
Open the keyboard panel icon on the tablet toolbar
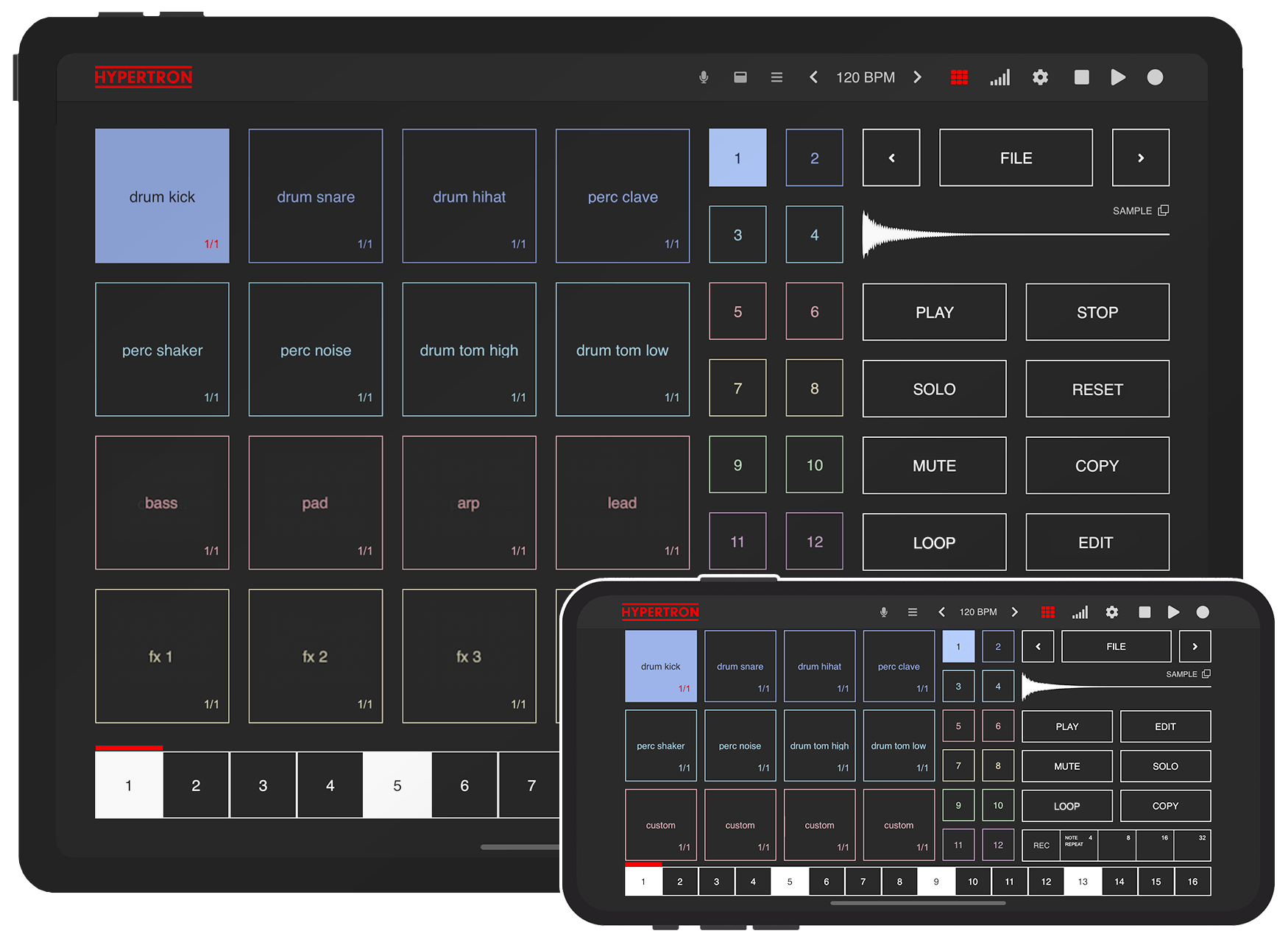pyautogui.click(x=740, y=77)
